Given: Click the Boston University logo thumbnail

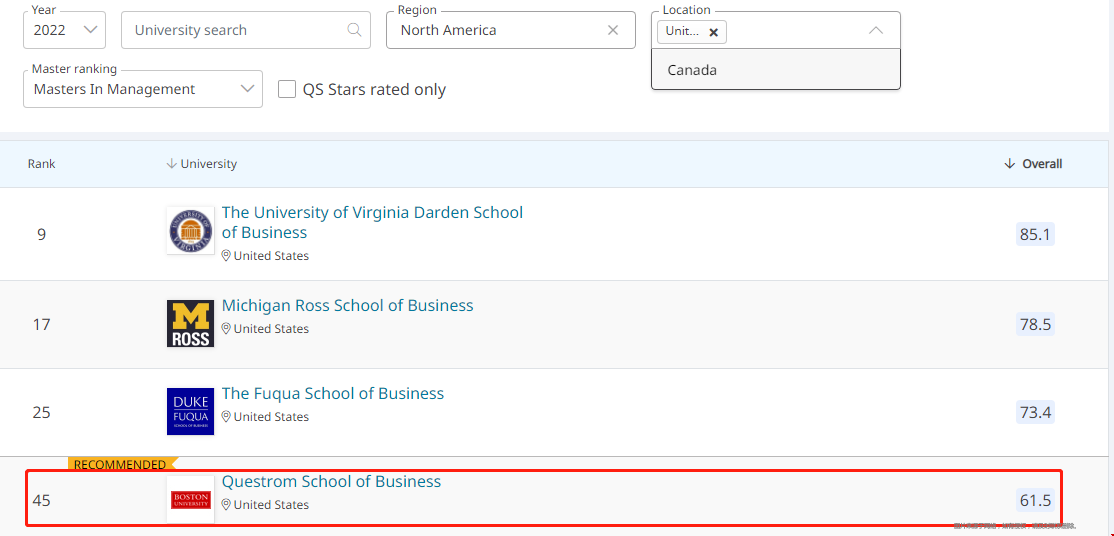Looking at the screenshot, I should click(190, 500).
